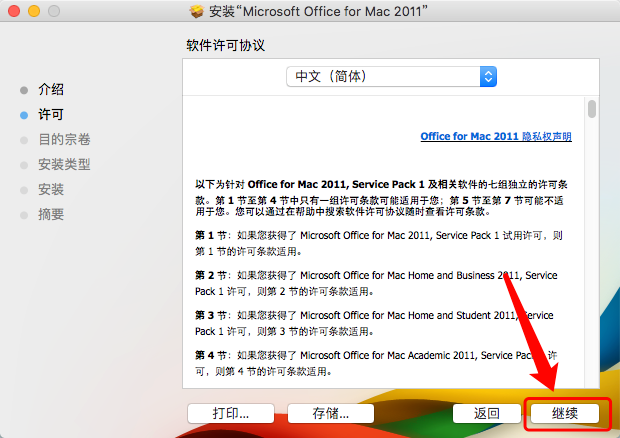The height and width of the screenshot is (438, 620).
Task: Select the 介绍 step in sidebar
Action: pos(51,89)
